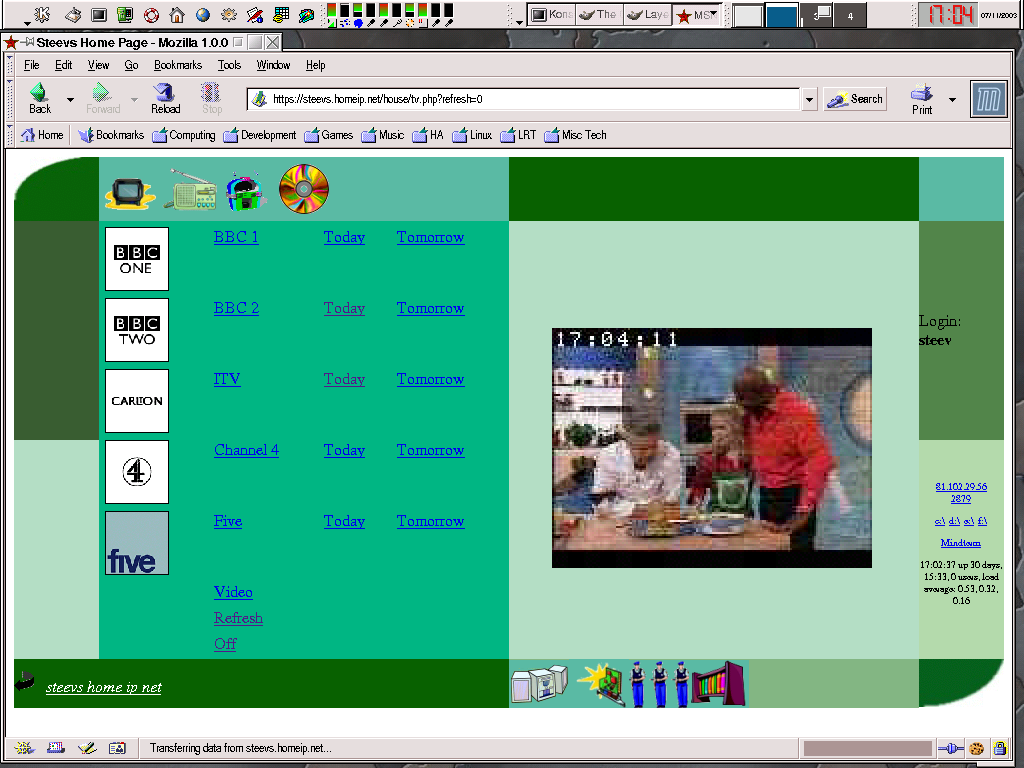This screenshot has width=1024, height=768.
Task: Open the Back button history dropdown arrow
Action: pyautogui.click(x=70, y=100)
